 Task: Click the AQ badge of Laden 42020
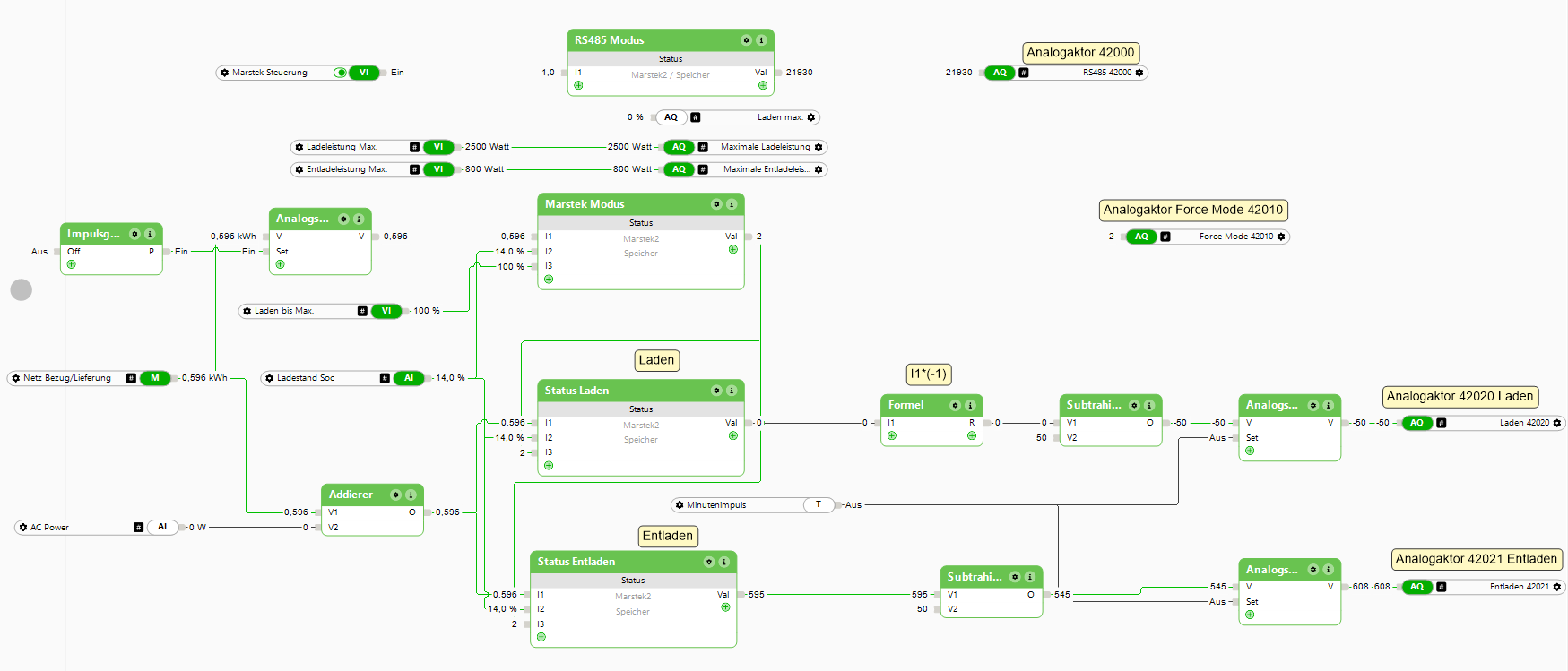tap(1416, 423)
